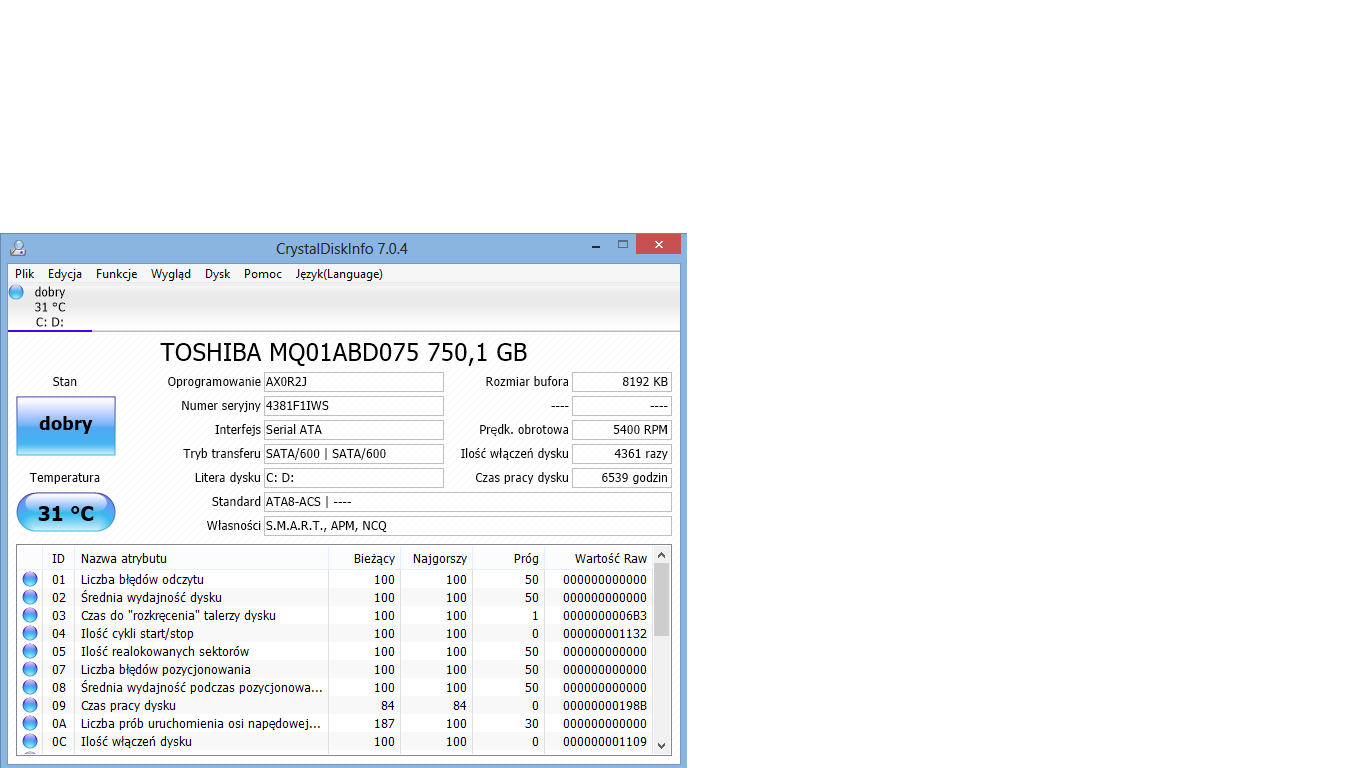Click the Własności S.M.A.R.T., APM, NCQ field
This screenshot has height=768, width=1366.
(x=467, y=526)
